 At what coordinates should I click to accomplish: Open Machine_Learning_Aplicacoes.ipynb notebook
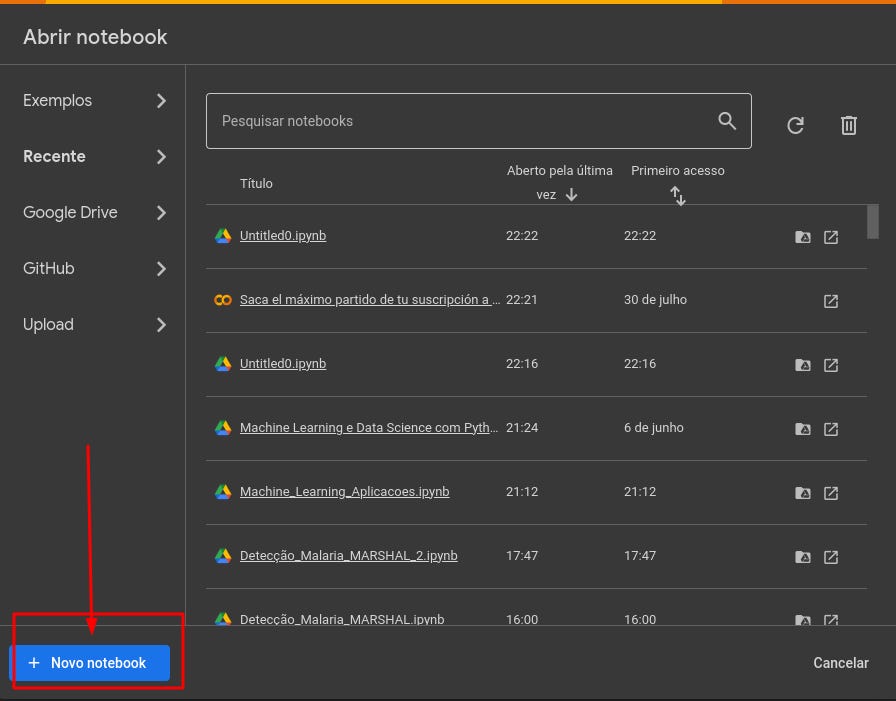(x=345, y=491)
